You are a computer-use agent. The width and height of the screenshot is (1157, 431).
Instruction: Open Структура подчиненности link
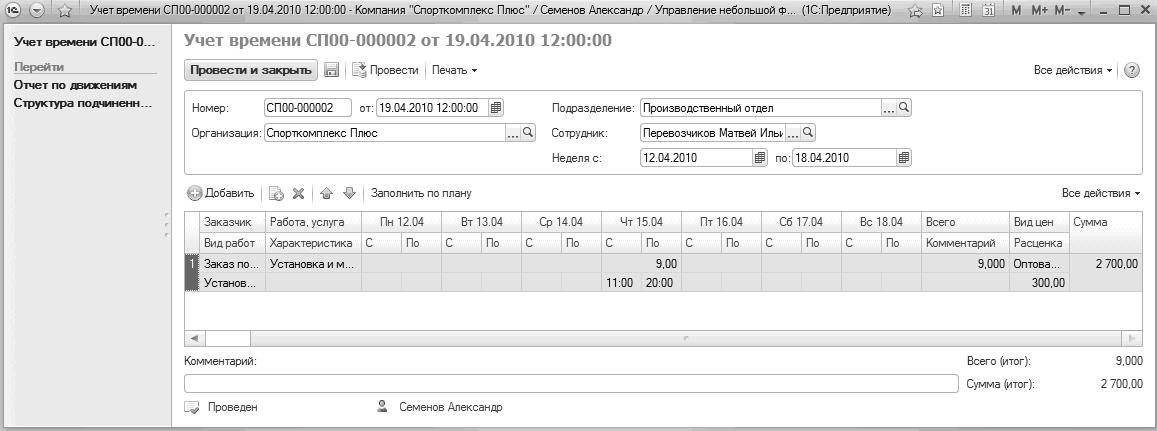pyautogui.click(x=83, y=103)
